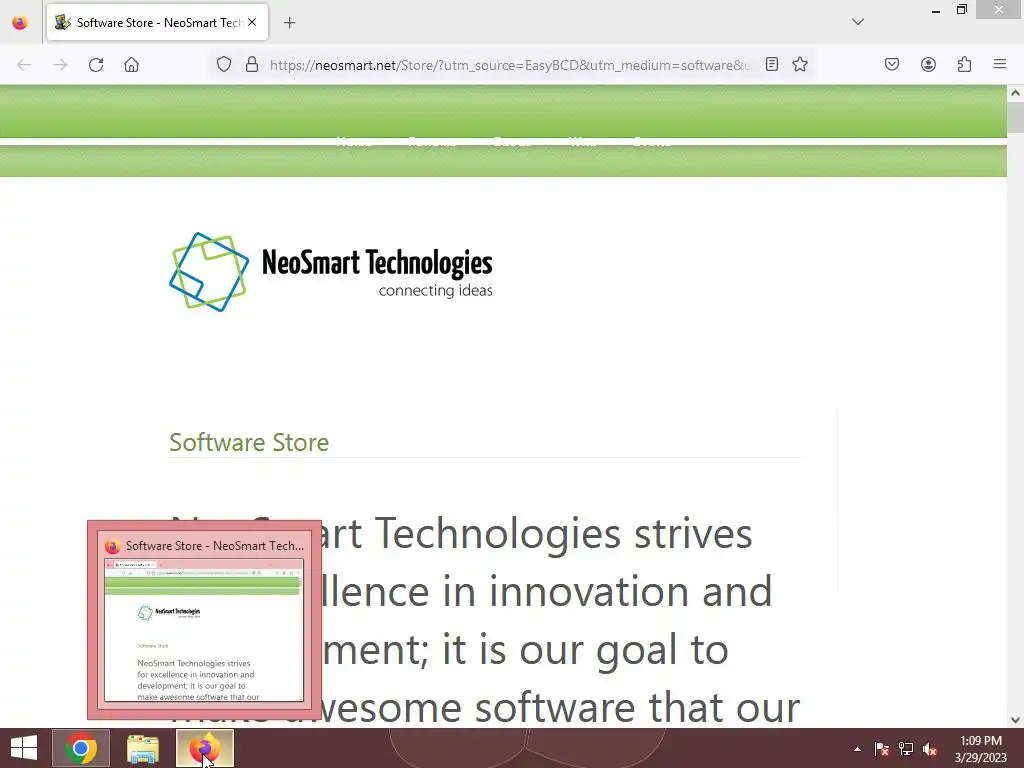Click the Software Store heading
1024x768 pixels.
(x=249, y=442)
